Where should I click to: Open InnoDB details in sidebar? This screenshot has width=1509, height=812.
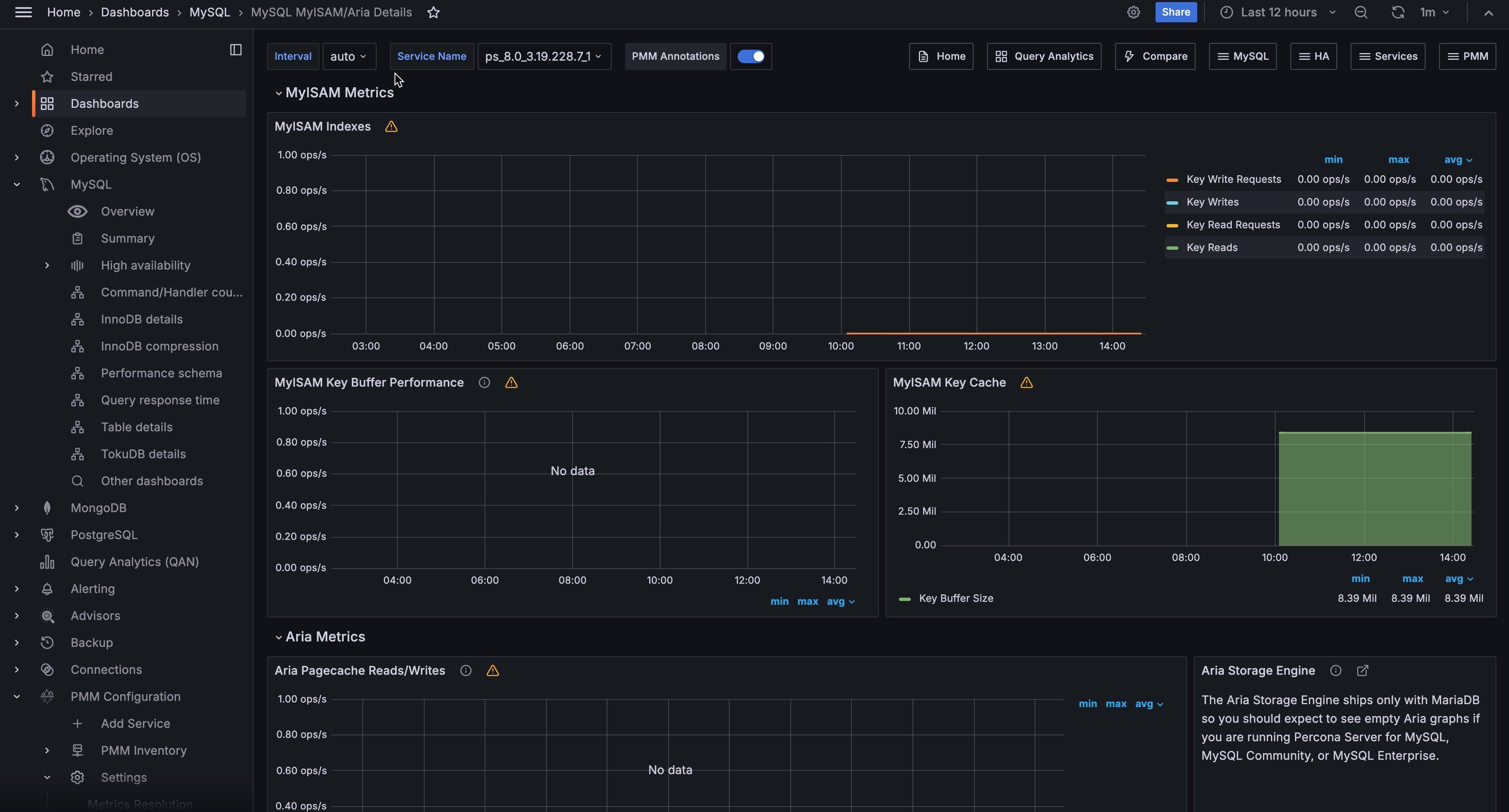point(141,319)
